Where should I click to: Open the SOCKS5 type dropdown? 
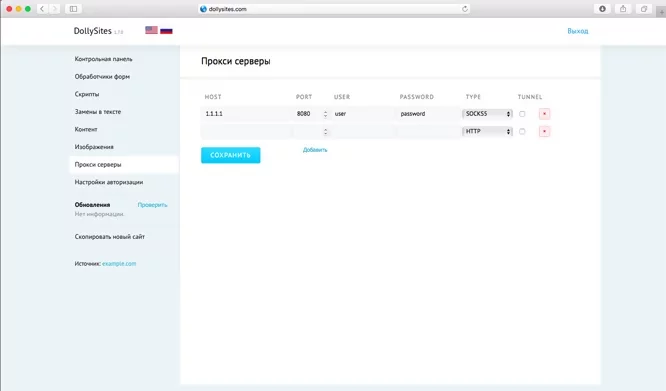click(487, 114)
